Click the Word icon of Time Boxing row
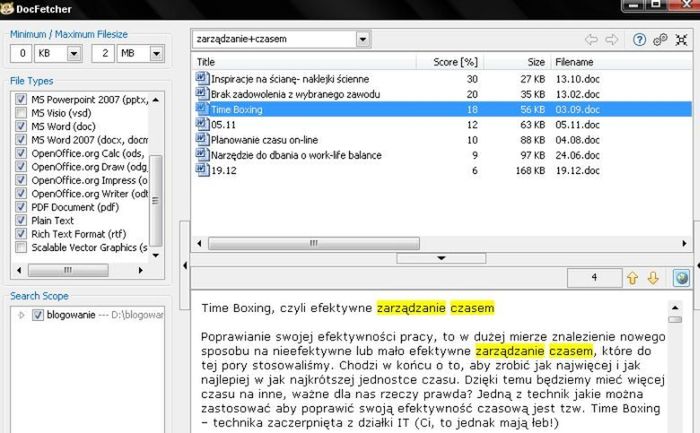The width and height of the screenshot is (700, 433). tap(202, 109)
